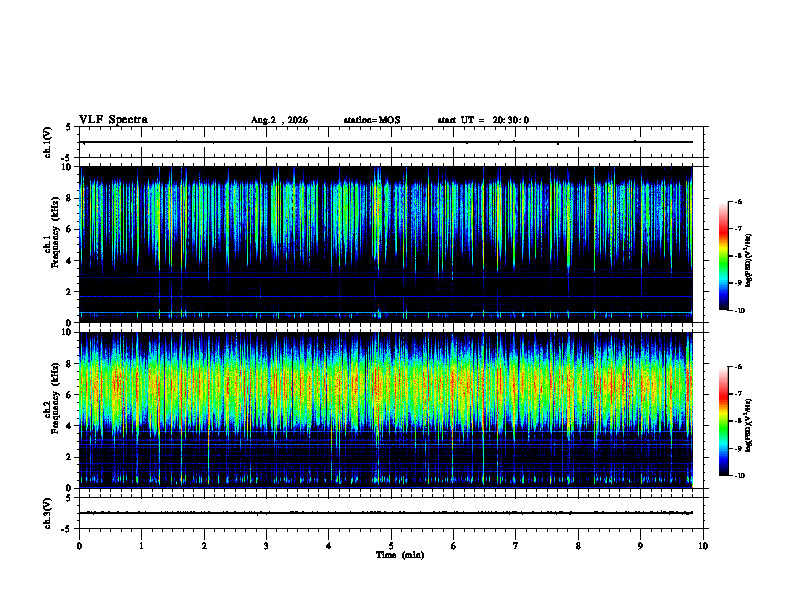Image resolution: width=792 pixels, height=612 pixels.
Task: Click the time axis tick label "0"
Action: coord(79,546)
